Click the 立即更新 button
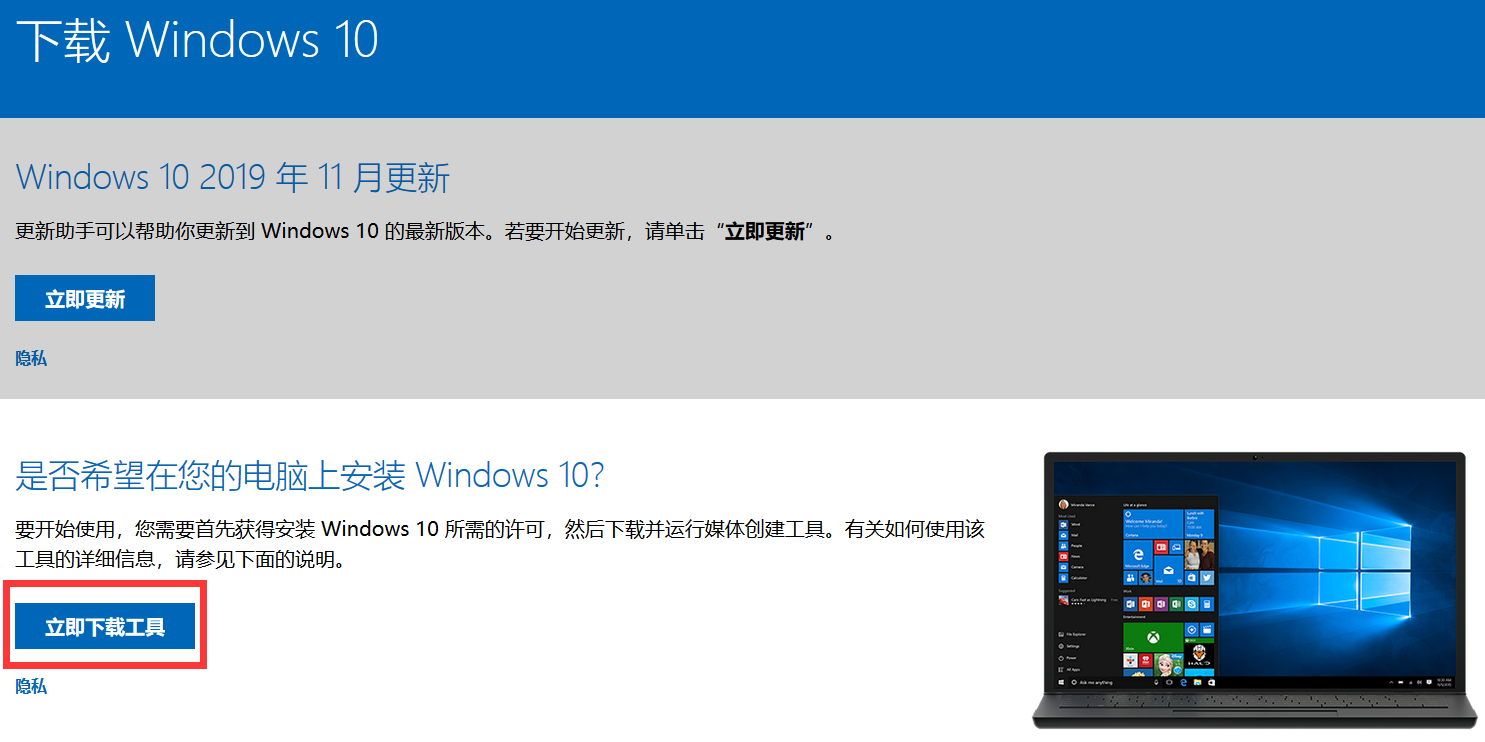The width and height of the screenshot is (1485, 742). click(85, 298)
